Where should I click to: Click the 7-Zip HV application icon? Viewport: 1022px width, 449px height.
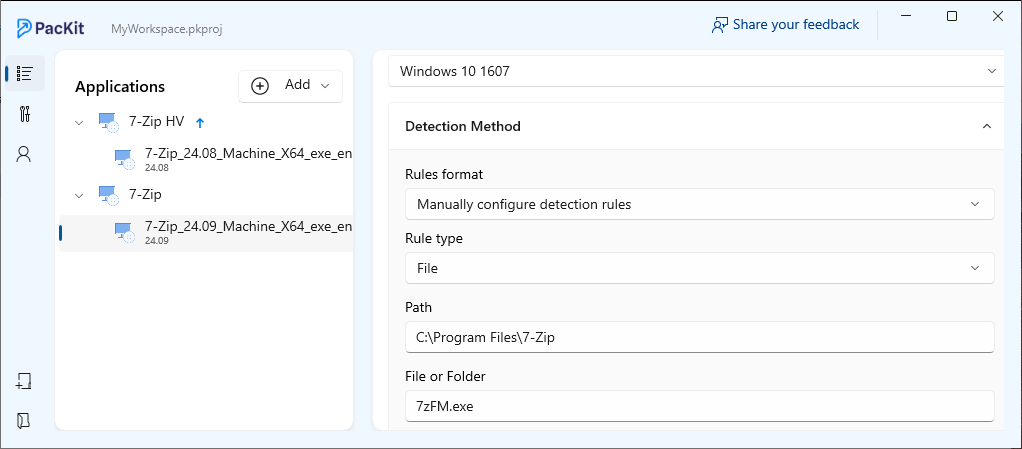coord(108,122)
